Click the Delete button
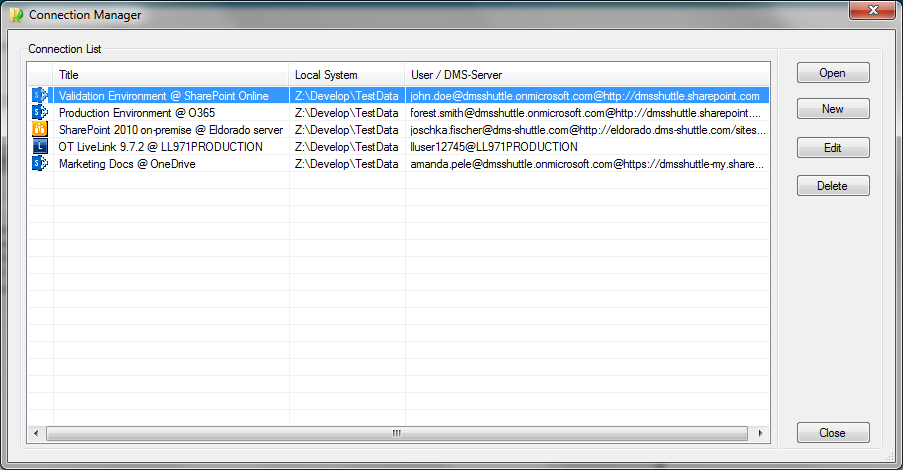 [833, 185]
